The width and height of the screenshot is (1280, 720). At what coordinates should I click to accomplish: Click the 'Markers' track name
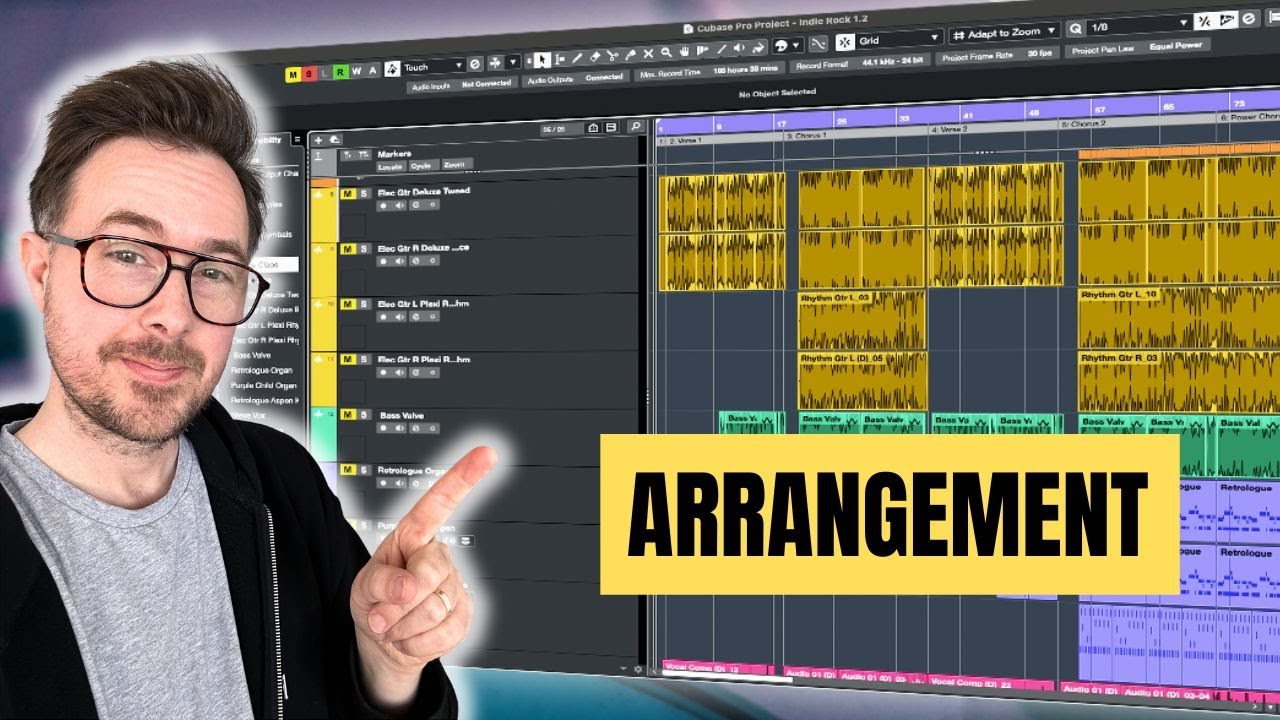[394, 154]
